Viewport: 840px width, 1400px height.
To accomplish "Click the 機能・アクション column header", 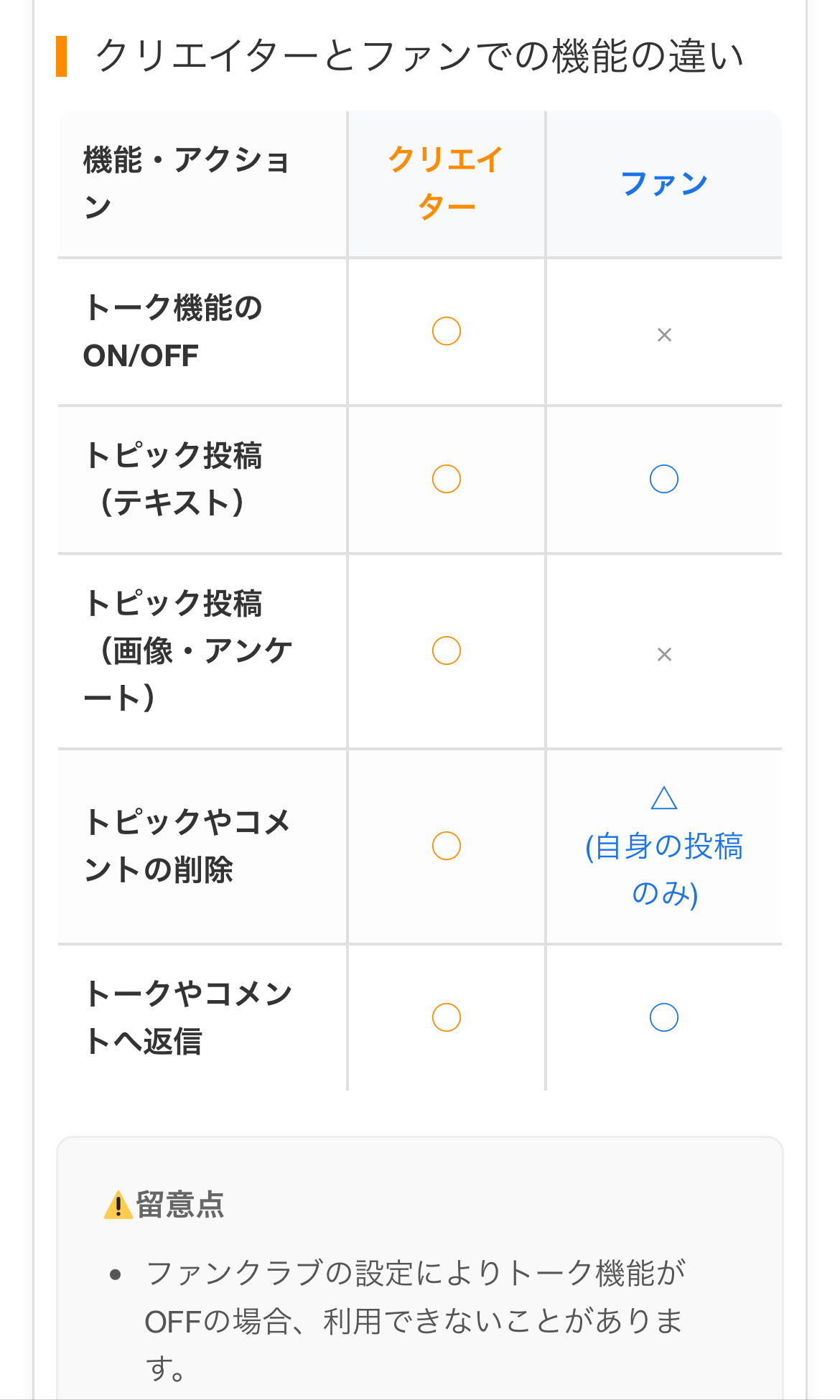I will [186, 183].
